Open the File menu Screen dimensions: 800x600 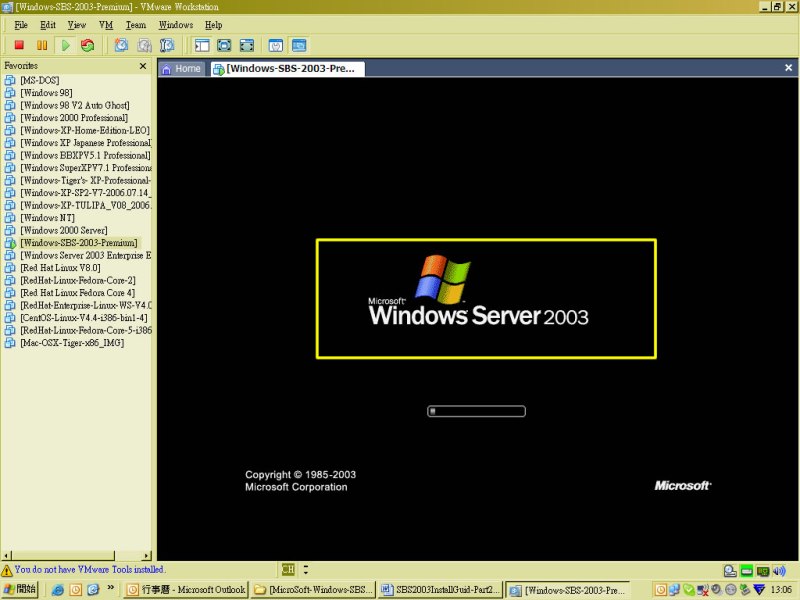pyautogui.click(x=21, y=25)
